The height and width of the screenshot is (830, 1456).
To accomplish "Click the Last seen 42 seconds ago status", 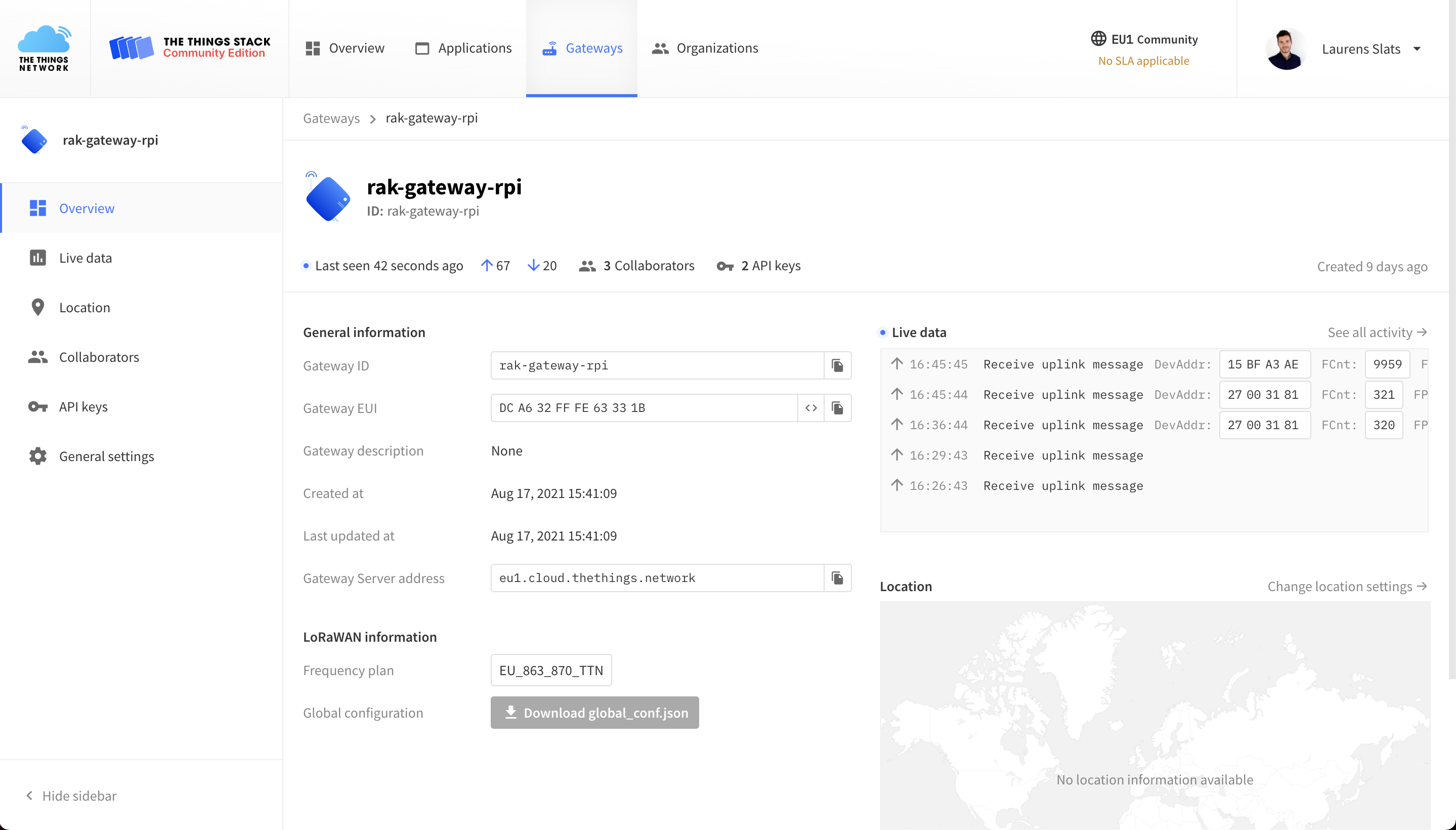I will tap(382, 266).
